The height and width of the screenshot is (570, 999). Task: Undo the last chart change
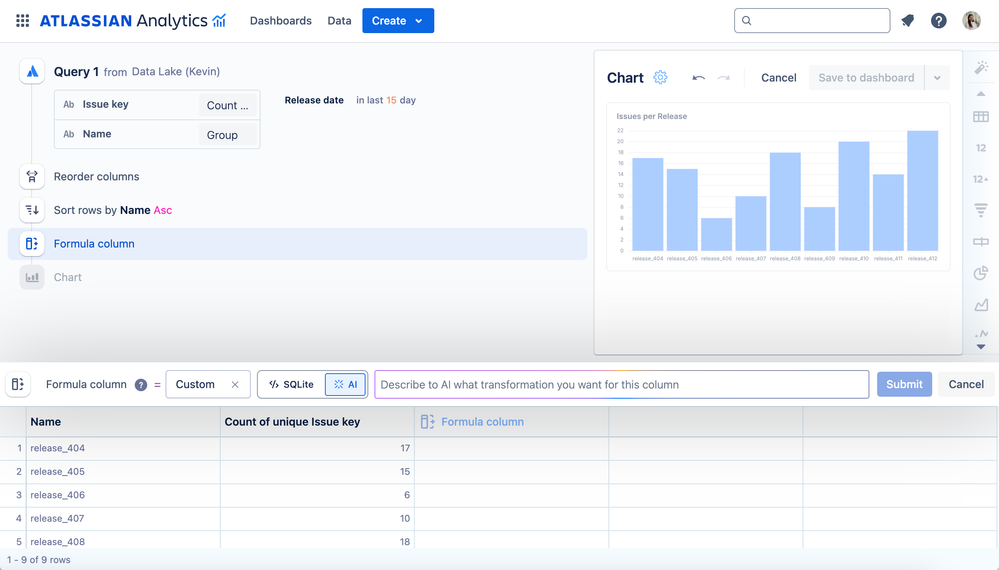[698, 78]
